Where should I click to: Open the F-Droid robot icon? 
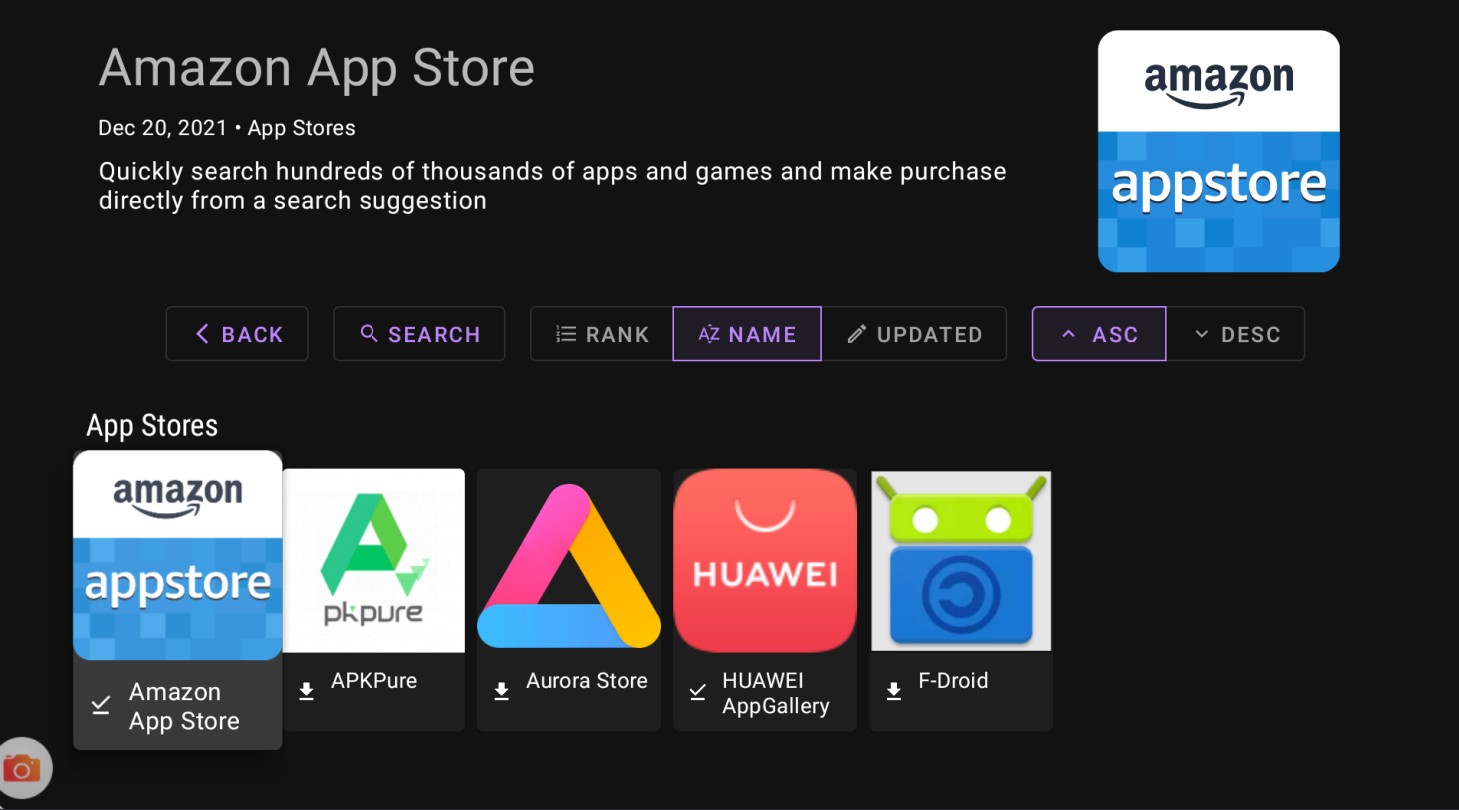pyautogui.click(x=961, y=561)
